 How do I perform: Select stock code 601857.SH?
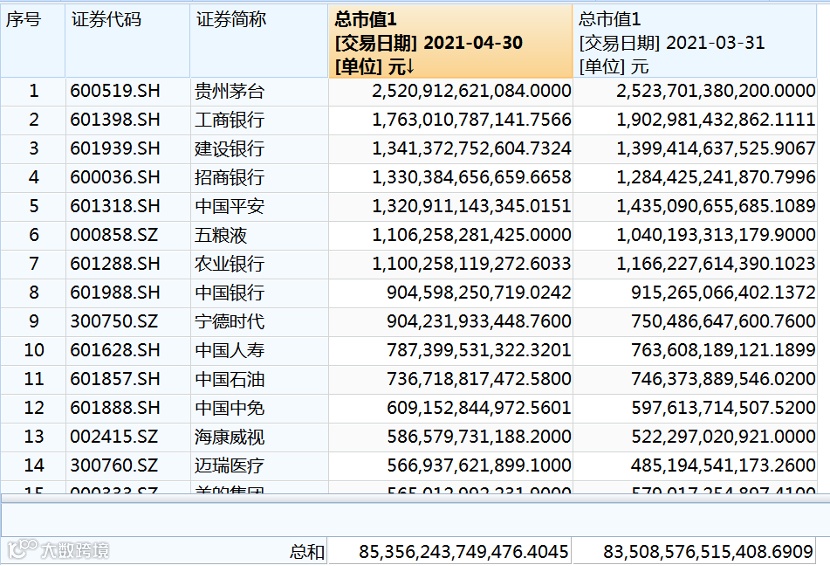pos(115,379)
